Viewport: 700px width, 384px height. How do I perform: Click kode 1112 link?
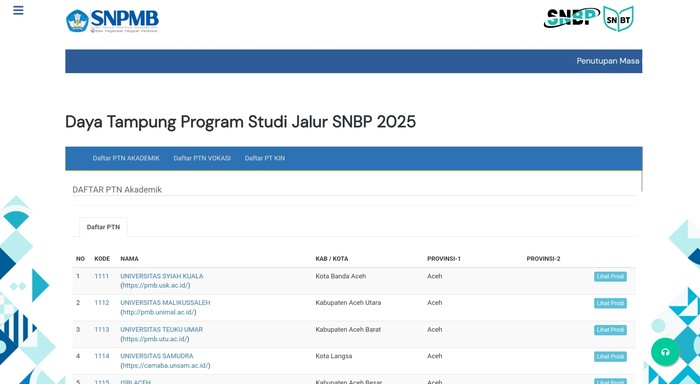pyautogui.click(x=101, y=302)
